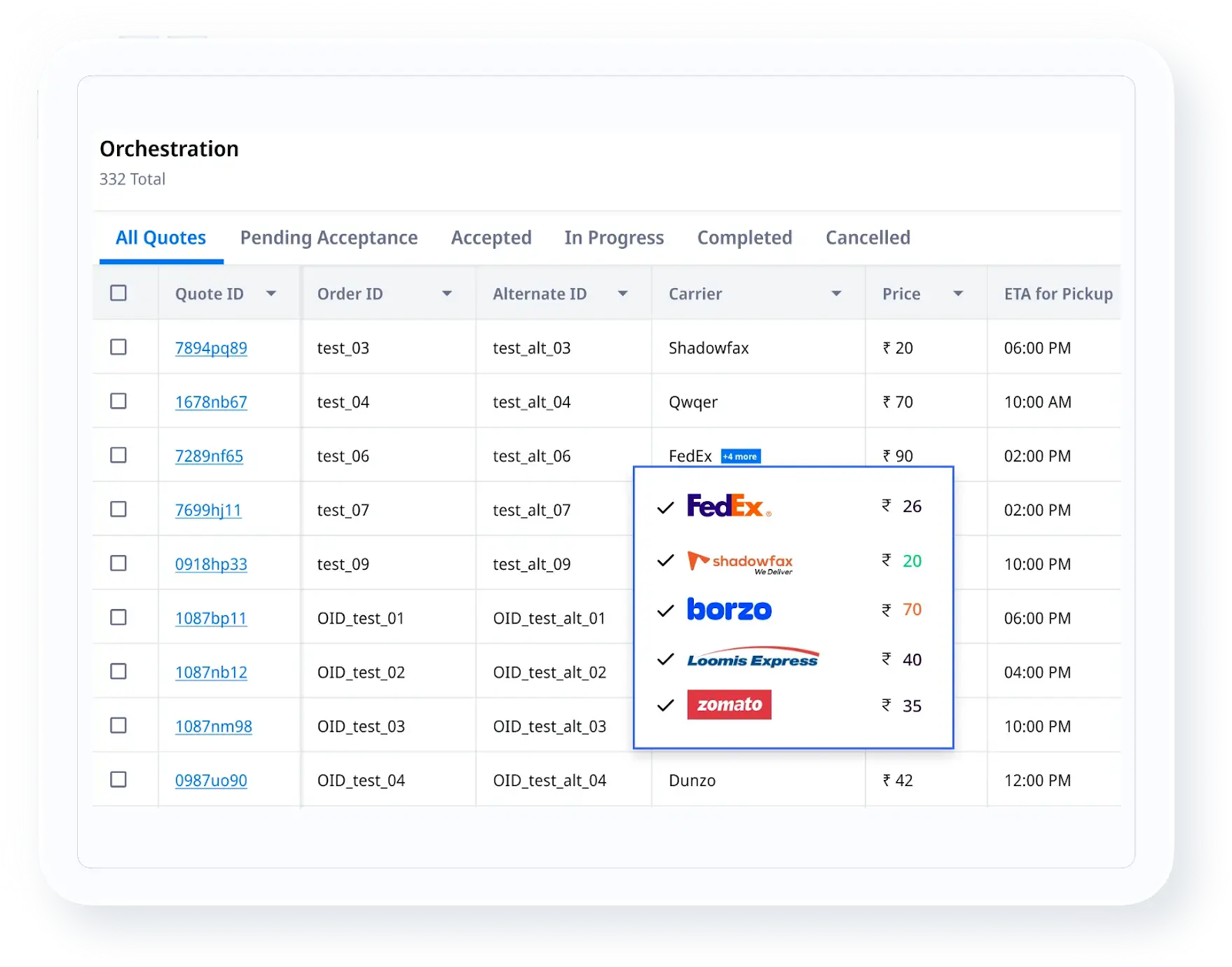Image resolution: width=1232 pixels, height=967 pixels.
Task: Select the Shadowfax carrier logo
Action: tap(742, 561)
